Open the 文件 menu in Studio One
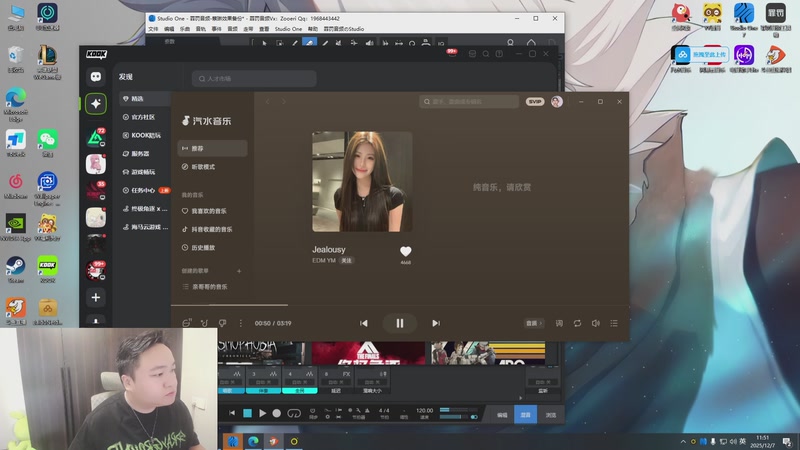 click(x=153, y=29)
